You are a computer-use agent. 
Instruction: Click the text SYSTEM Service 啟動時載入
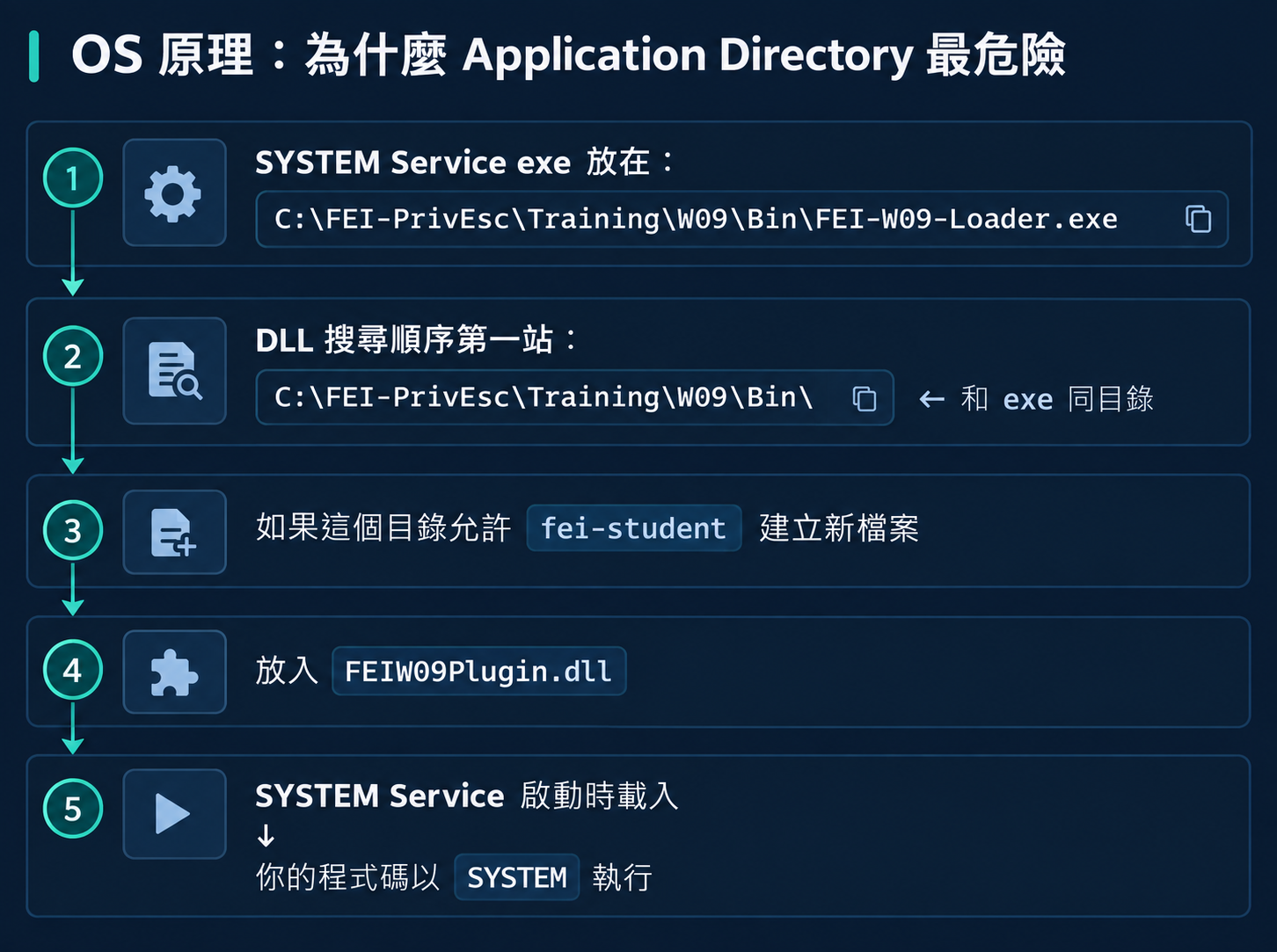pyautogui.click(x=467, y=796)
